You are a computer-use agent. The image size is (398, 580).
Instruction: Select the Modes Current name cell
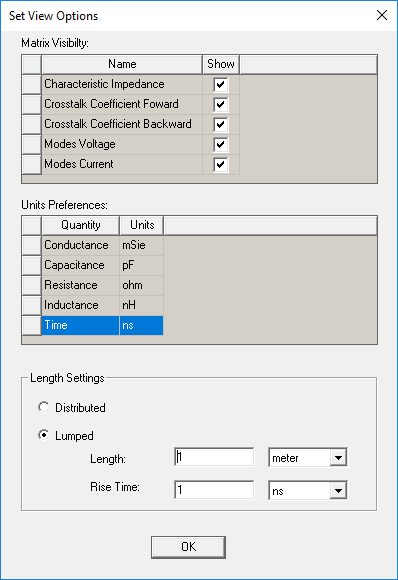(x=122, y=164)
